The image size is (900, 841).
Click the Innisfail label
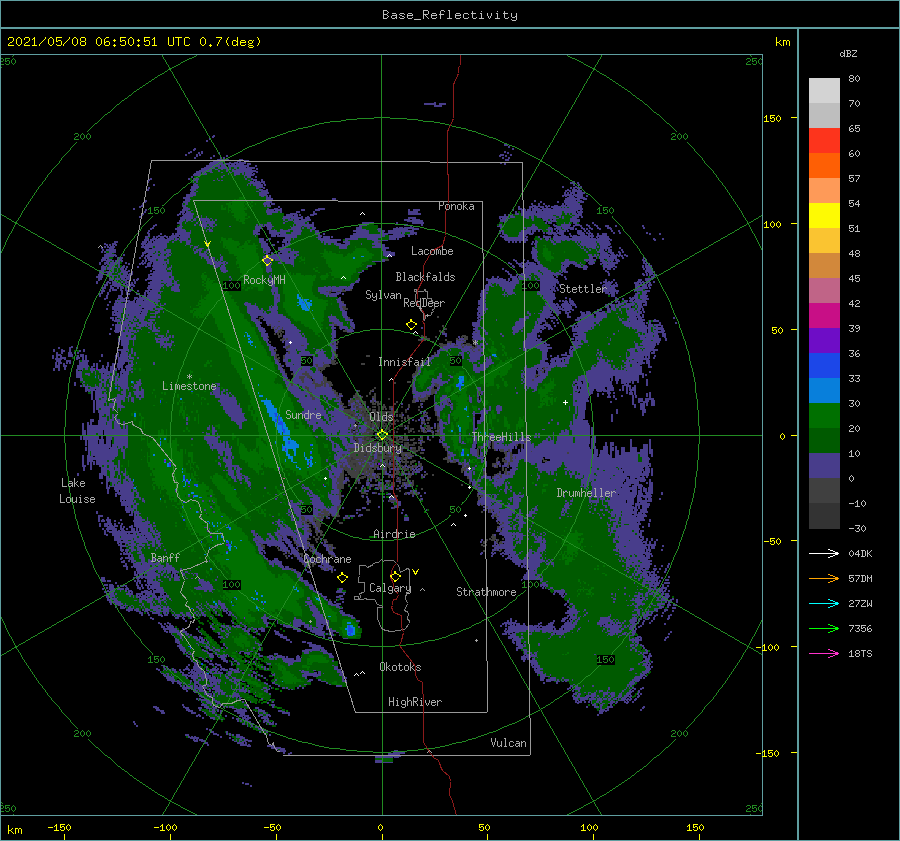point(404,362)
